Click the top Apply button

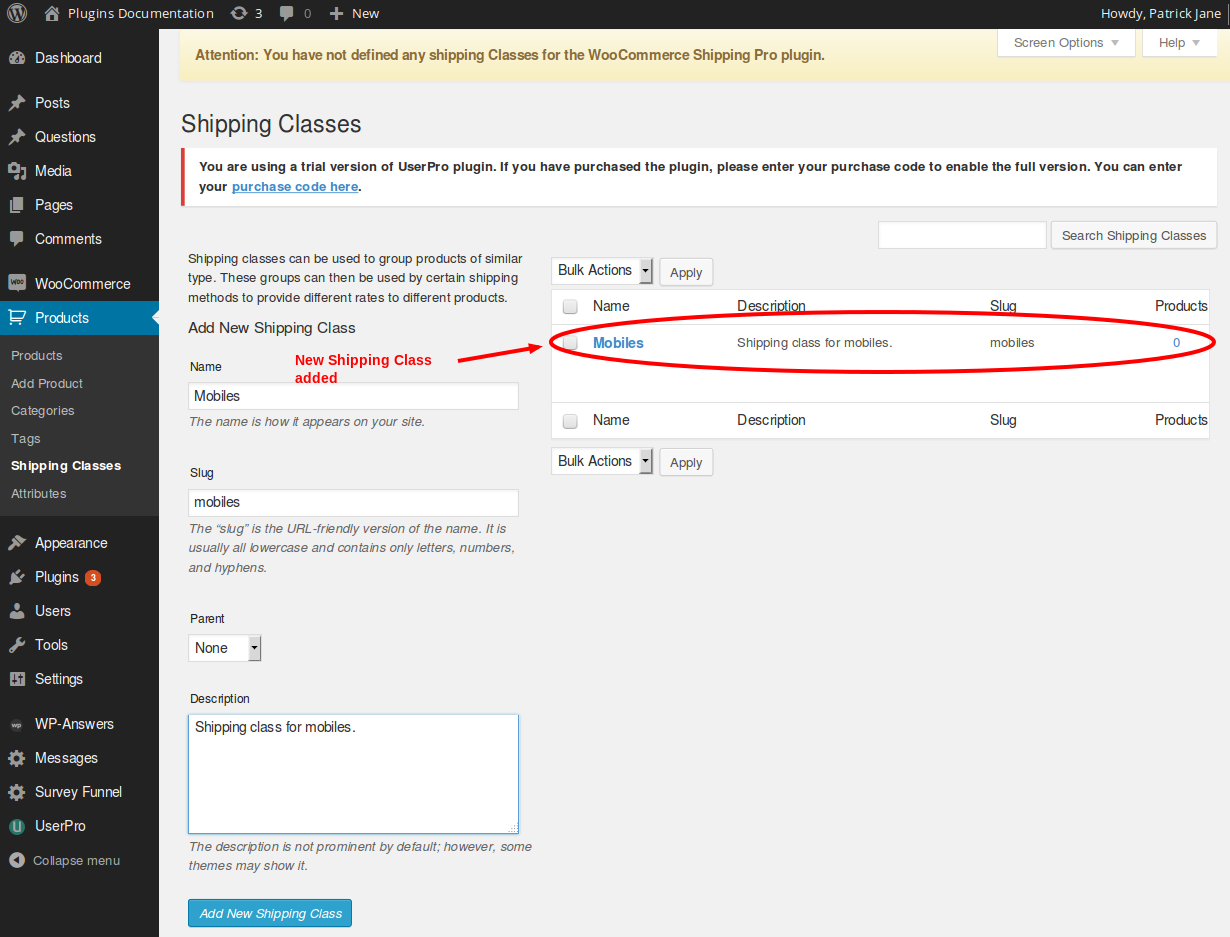(x=686, y=272)
